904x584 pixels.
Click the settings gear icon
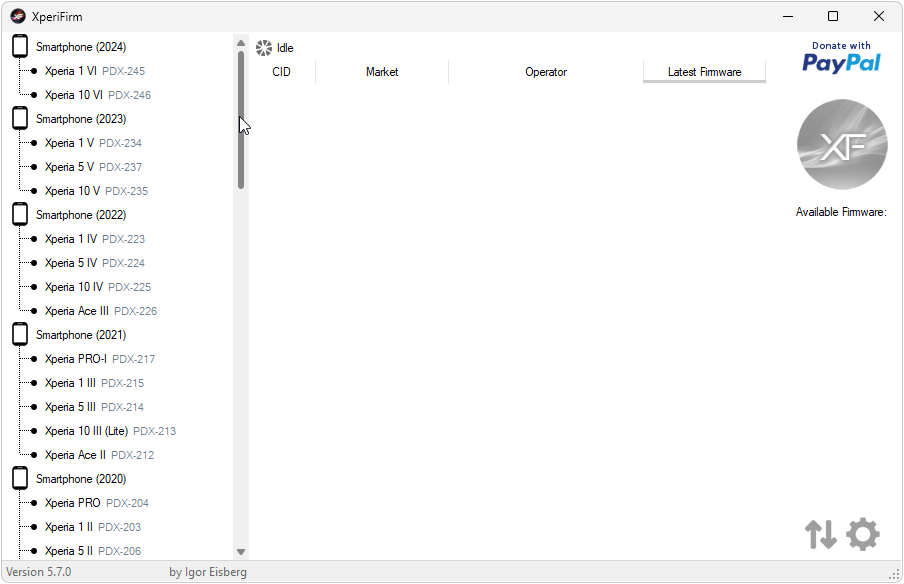coord(863,534)
